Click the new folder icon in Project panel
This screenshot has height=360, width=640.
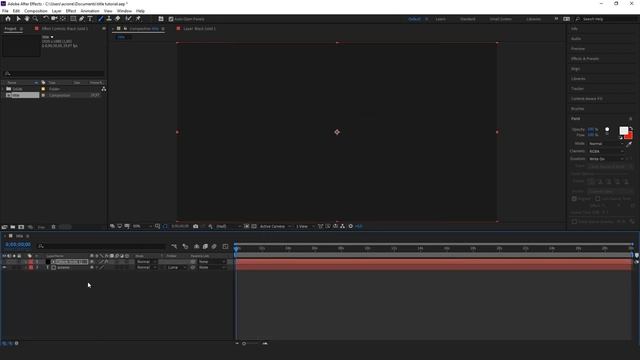tap(13, 227)
